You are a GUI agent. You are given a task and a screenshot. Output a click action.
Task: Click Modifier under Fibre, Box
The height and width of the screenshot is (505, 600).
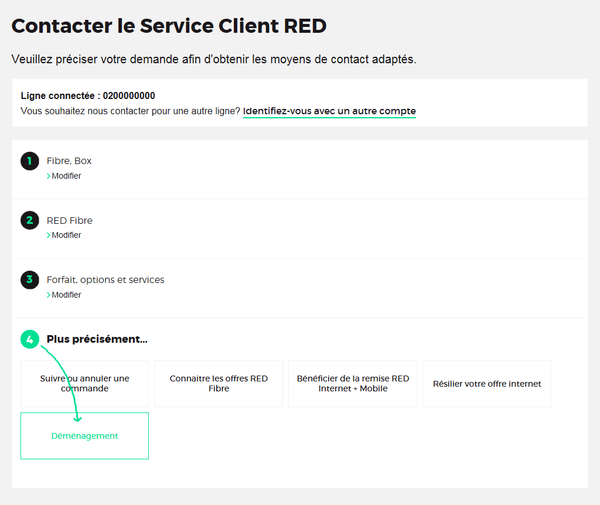[66, 176]
